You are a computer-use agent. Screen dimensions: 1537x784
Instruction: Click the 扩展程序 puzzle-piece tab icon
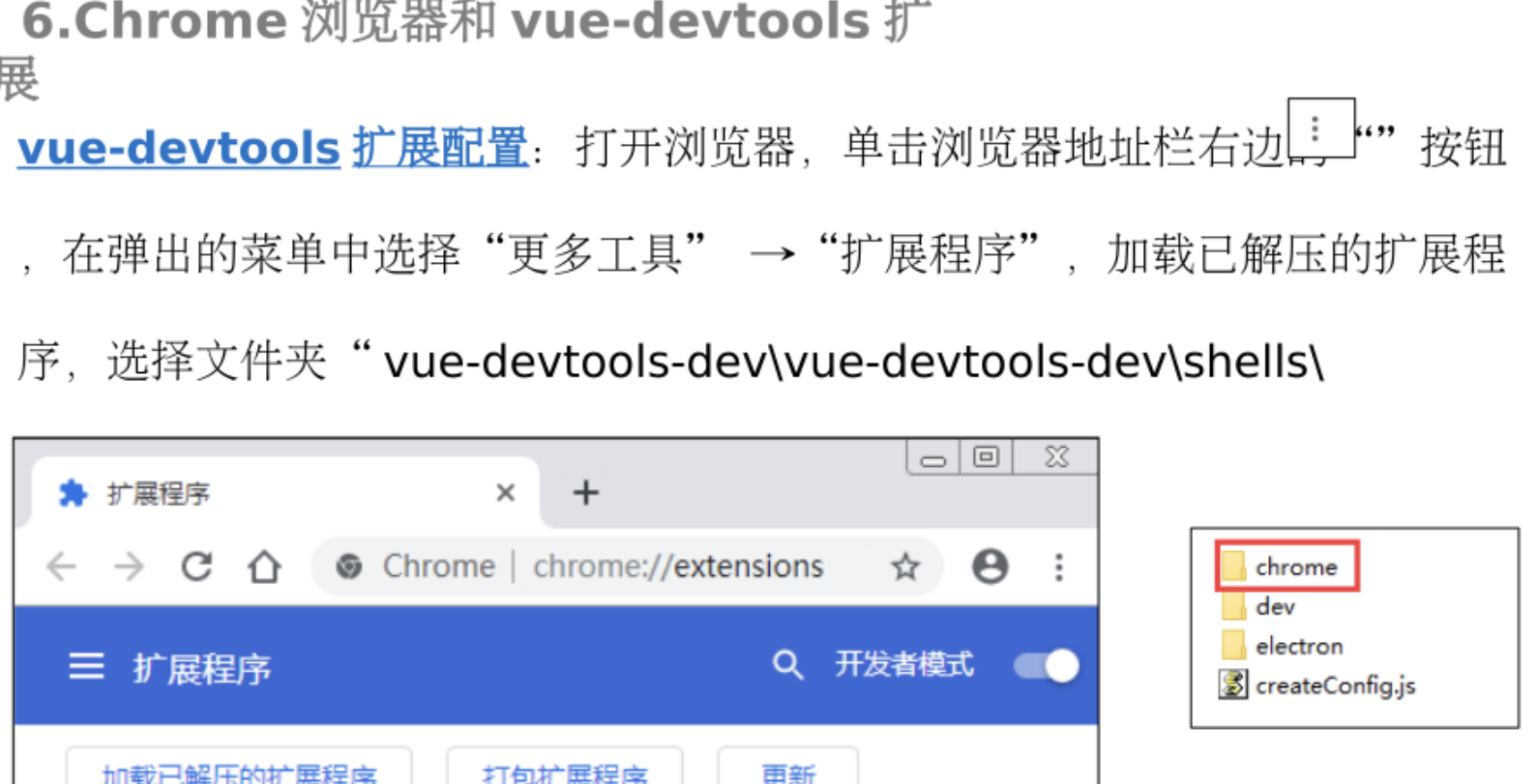(73, 493)
